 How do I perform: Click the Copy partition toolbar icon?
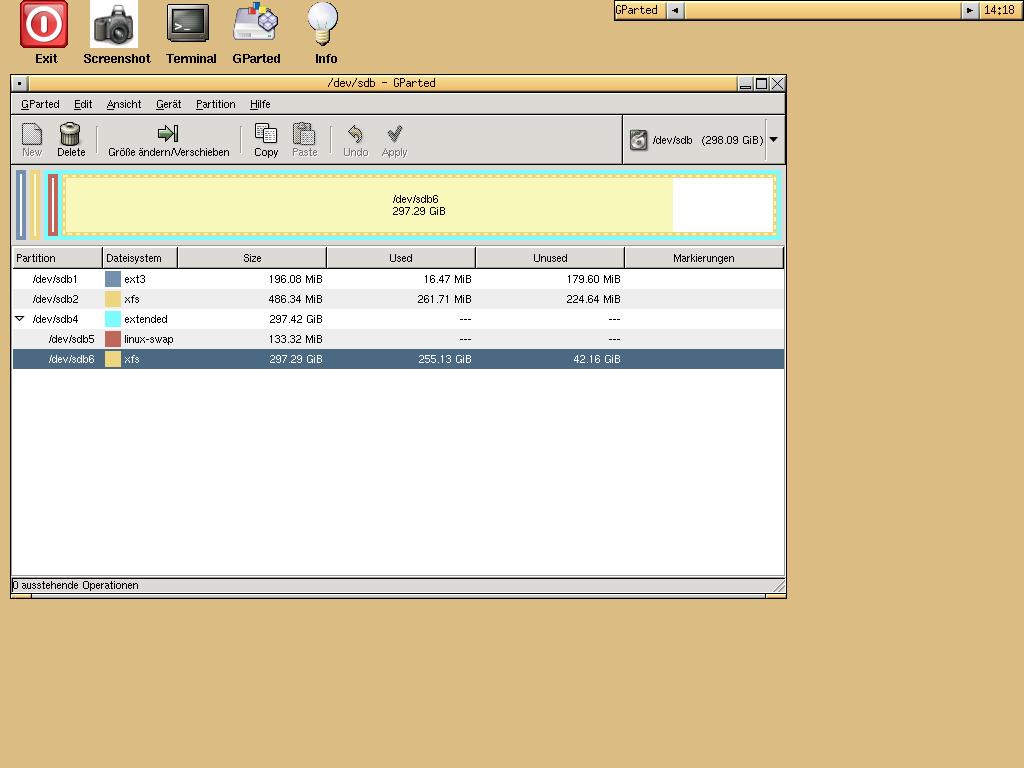(266, 135)
